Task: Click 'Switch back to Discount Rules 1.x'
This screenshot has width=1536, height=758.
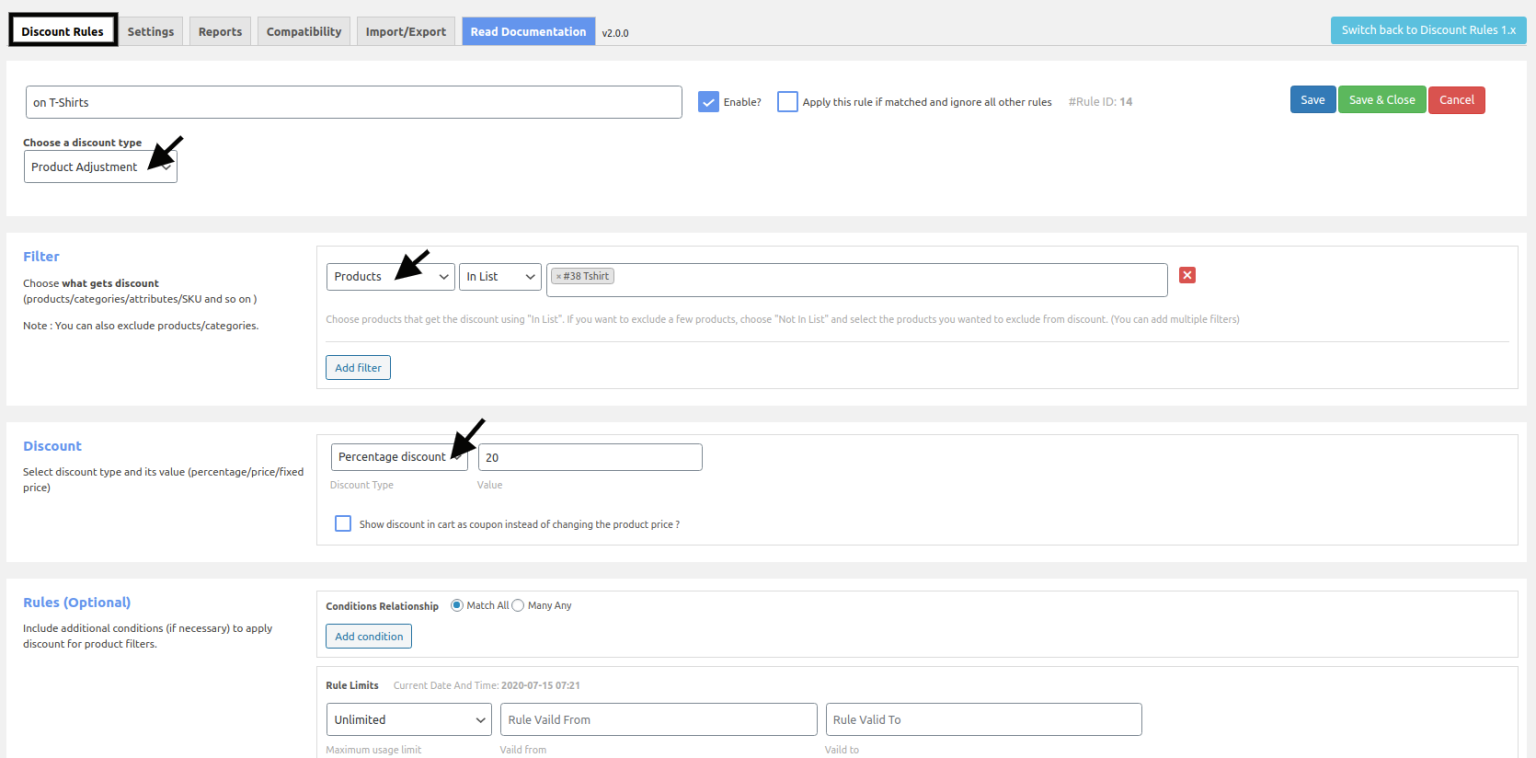Action: [1428, 30]
